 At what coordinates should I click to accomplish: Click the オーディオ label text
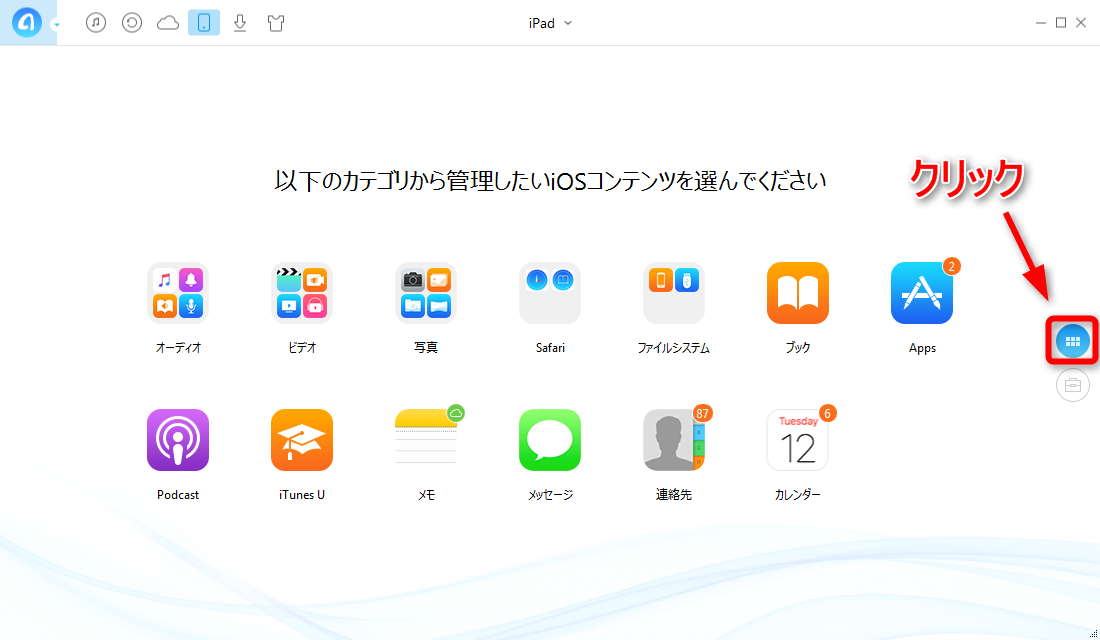[x=178, y=347]
